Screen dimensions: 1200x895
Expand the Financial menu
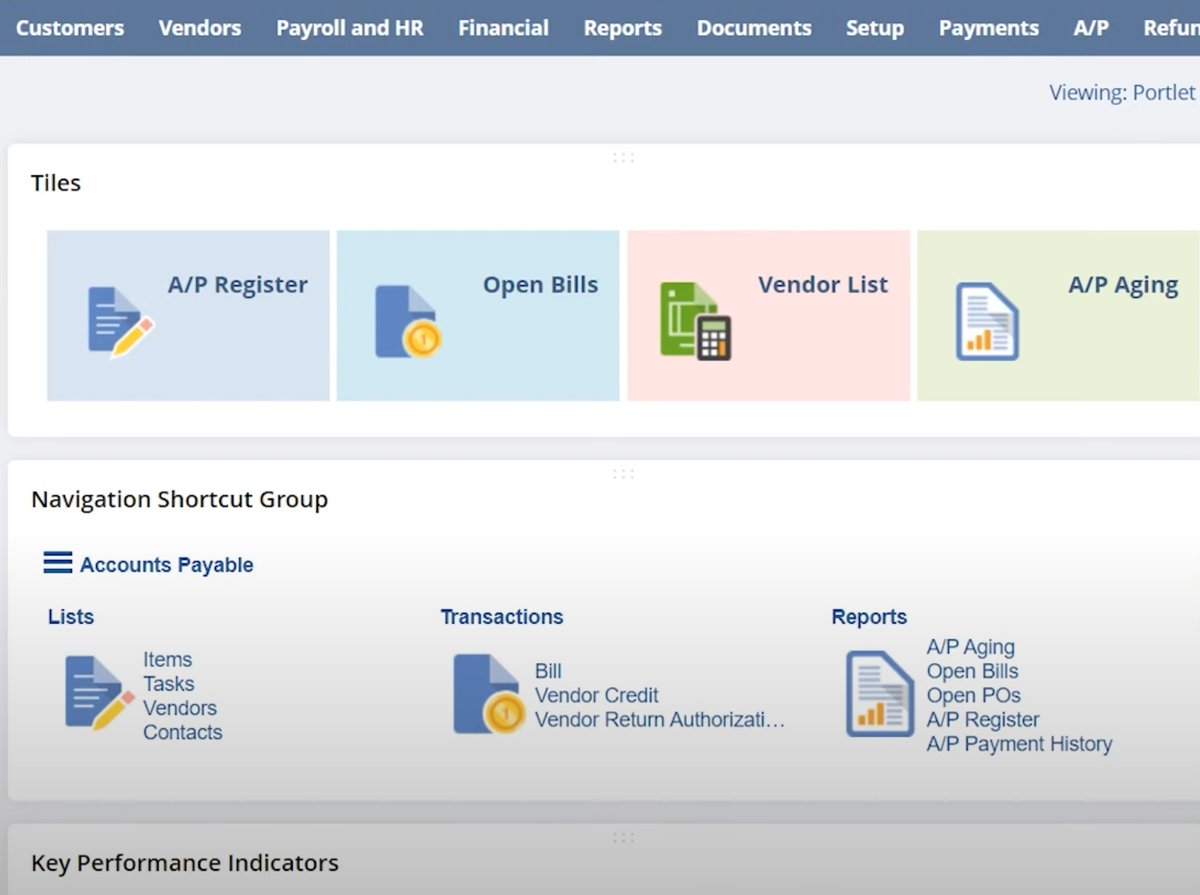click(503, 28)
